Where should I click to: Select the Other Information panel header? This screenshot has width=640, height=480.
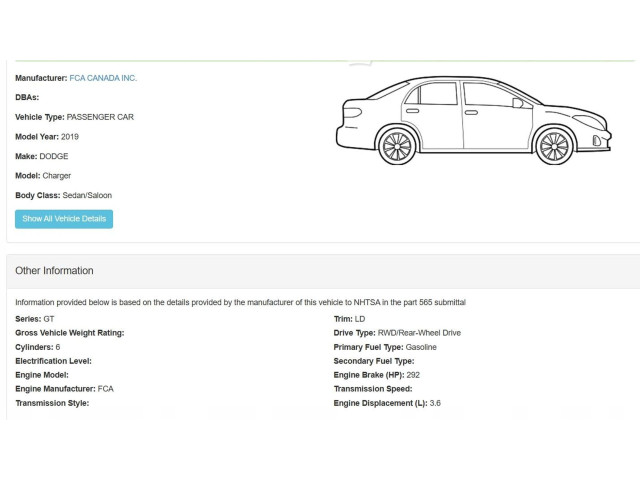[x=54, y=271]
